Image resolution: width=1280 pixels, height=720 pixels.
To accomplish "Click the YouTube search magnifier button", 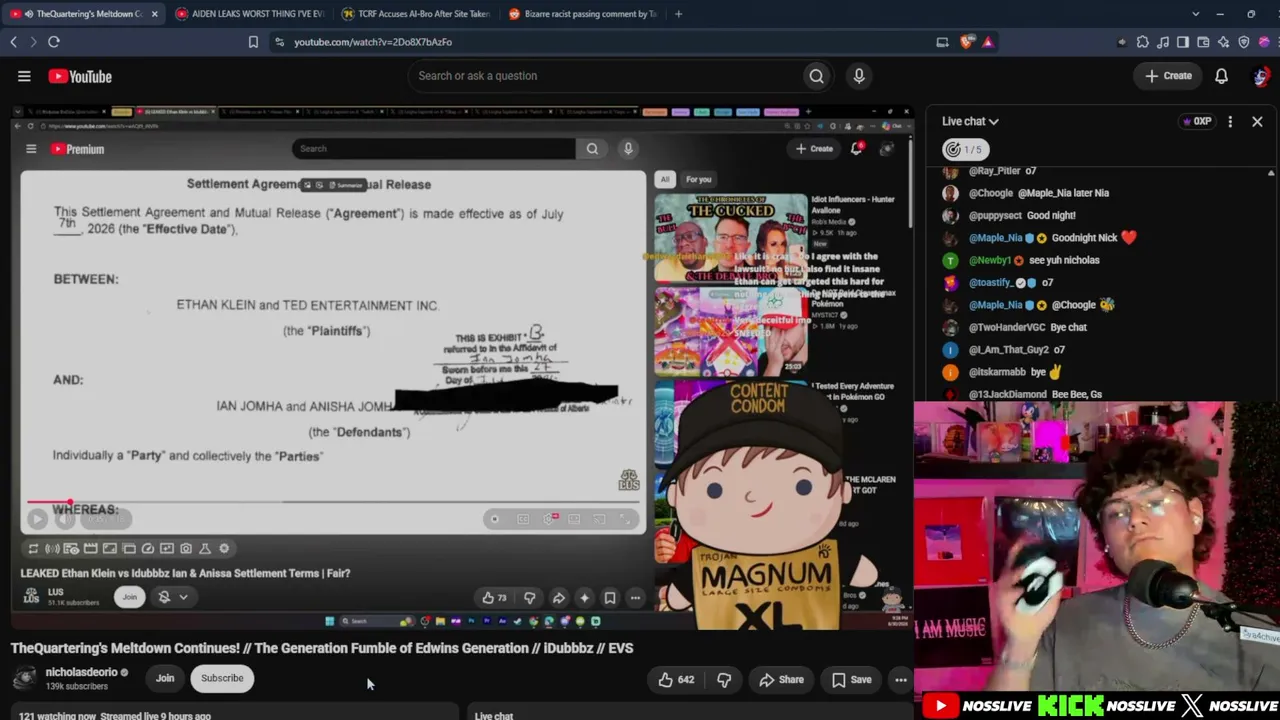I will tap(817, 76).
